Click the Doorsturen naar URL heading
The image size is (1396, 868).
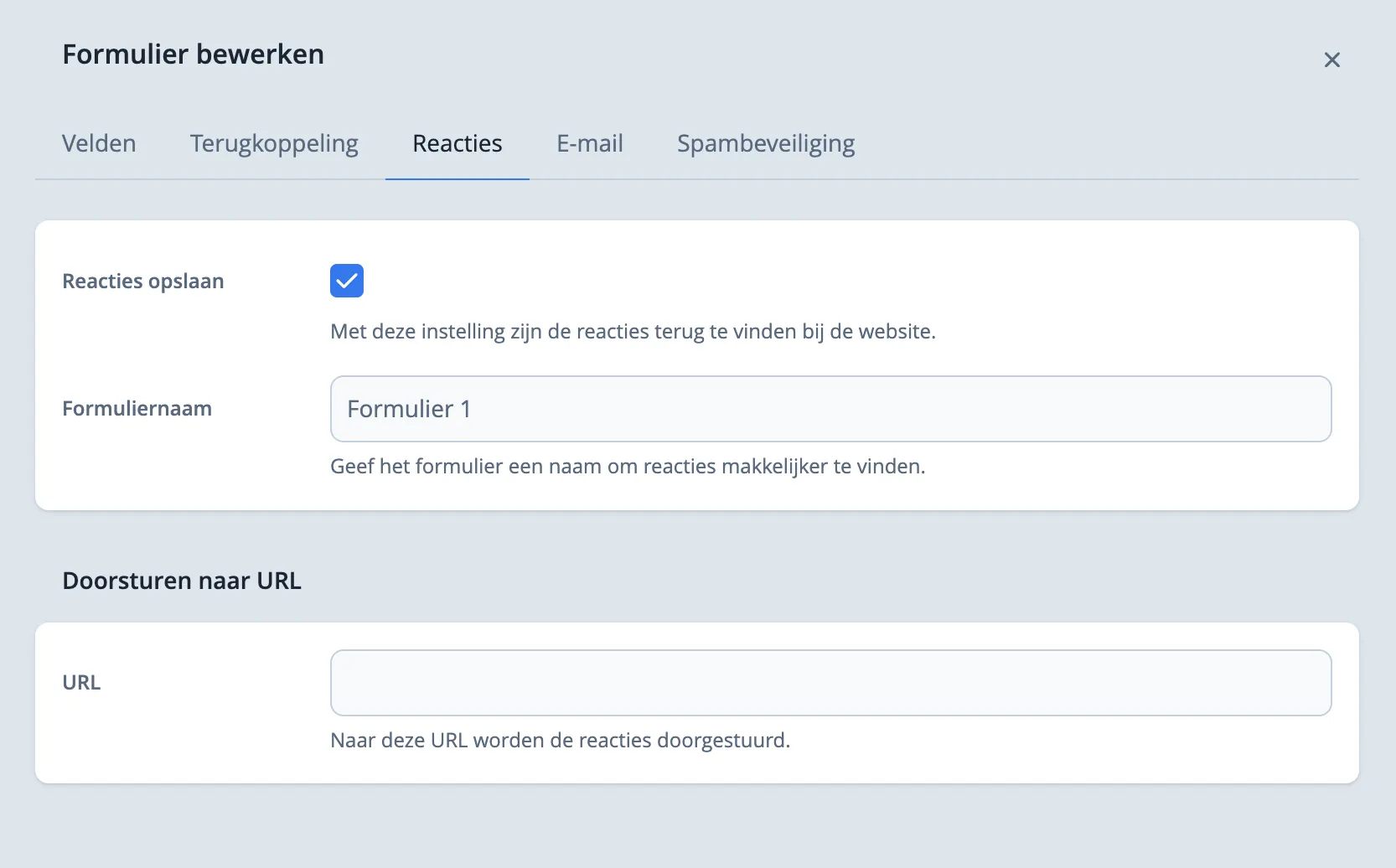181,580
